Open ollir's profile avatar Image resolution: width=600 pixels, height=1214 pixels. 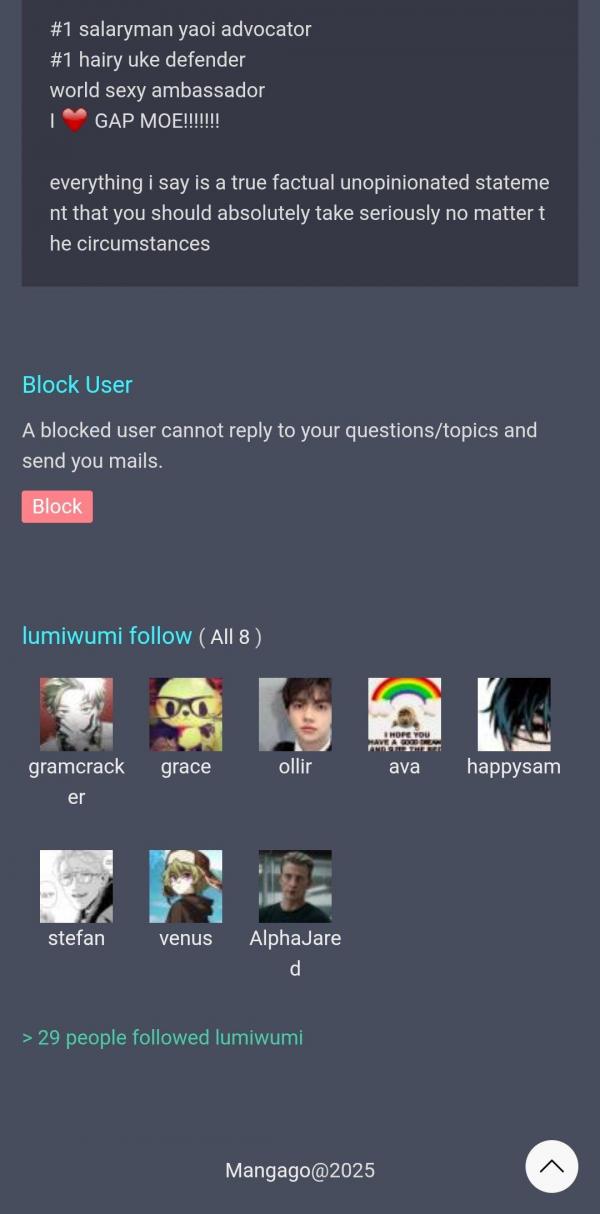pyautogui.click(x=295, y=714)
